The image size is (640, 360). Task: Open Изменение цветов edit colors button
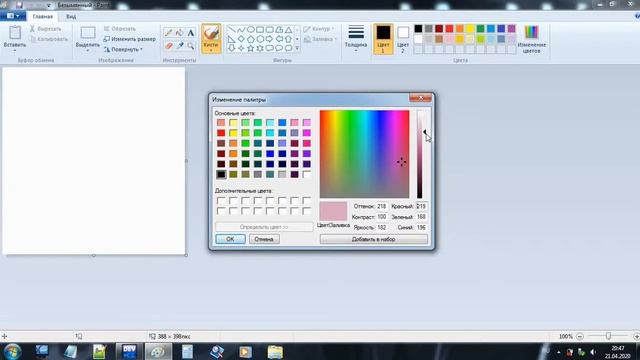point(531,39)
